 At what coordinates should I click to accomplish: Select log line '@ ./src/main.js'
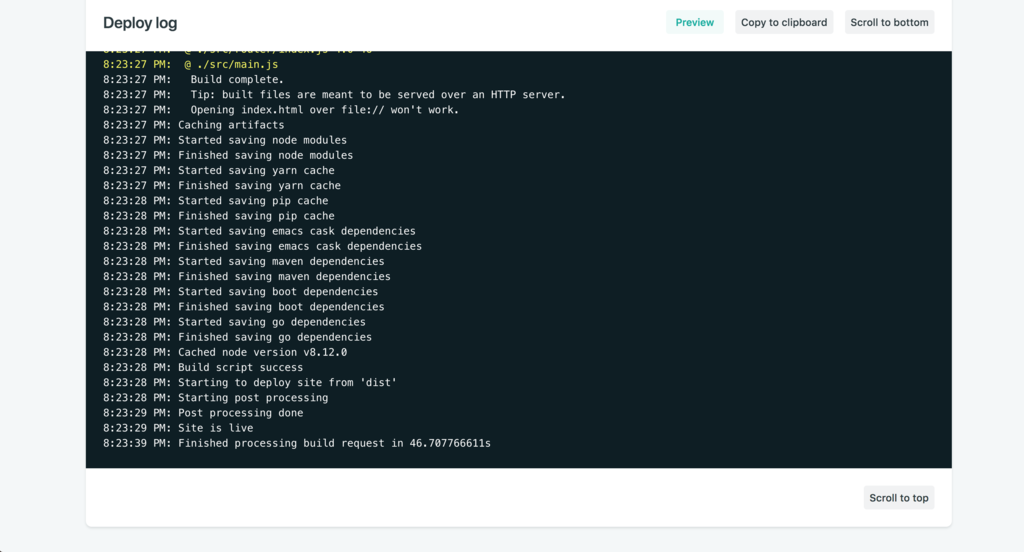pos(191,65)
